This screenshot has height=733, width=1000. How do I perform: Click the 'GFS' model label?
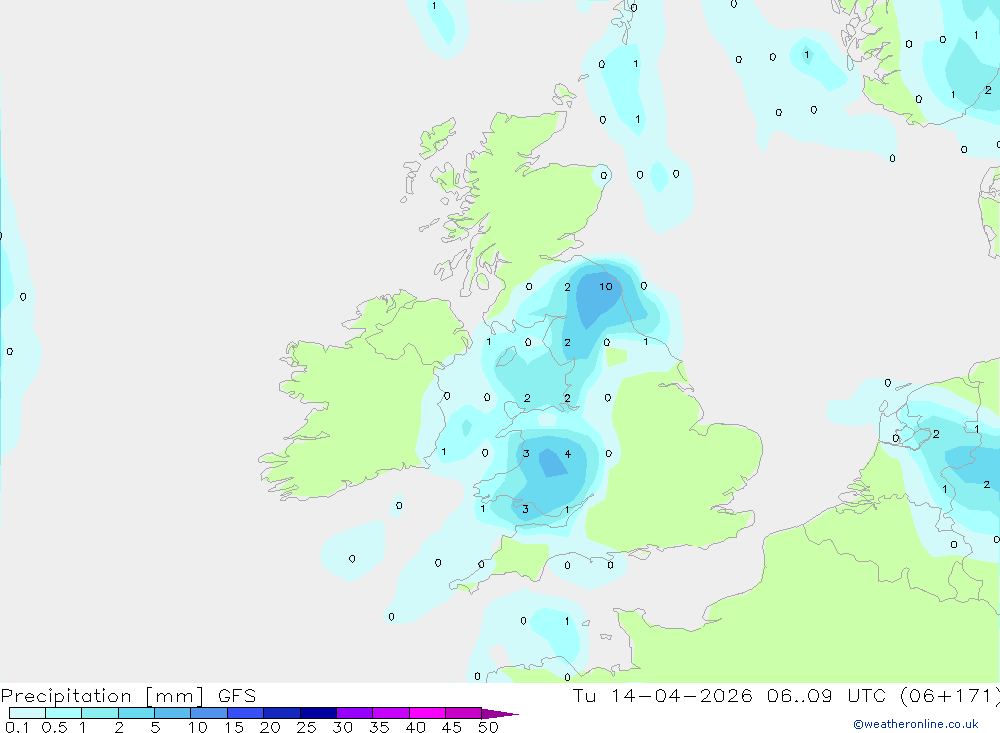pyautogui.click(x=237, y=696)
